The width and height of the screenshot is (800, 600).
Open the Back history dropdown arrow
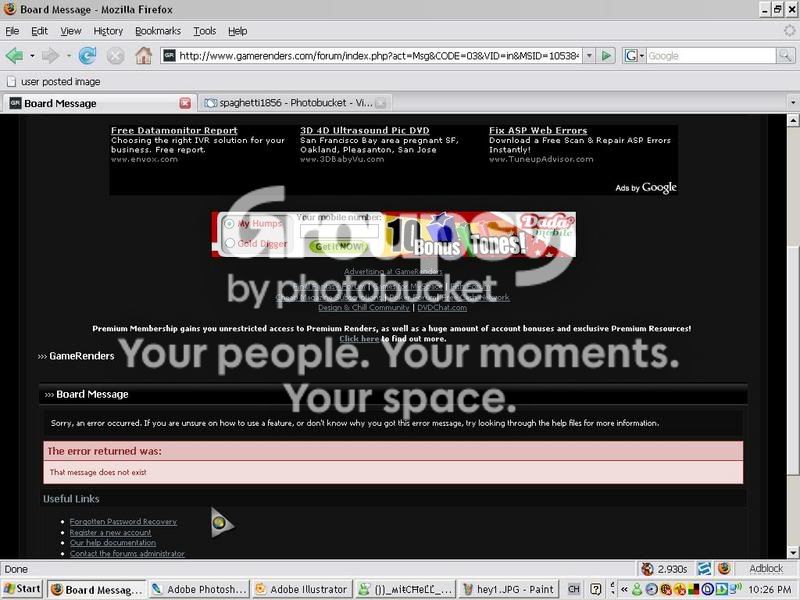[32, 56]
